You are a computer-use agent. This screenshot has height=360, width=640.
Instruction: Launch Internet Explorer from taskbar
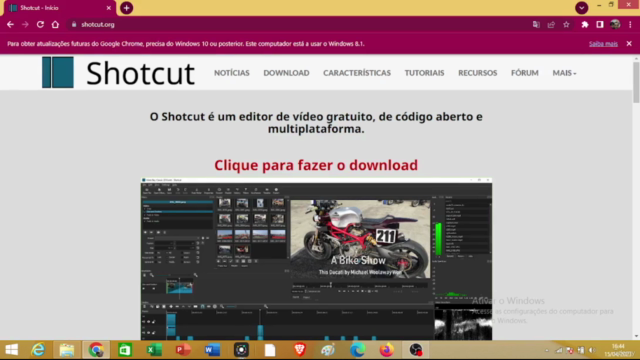[x=38, y=350]
